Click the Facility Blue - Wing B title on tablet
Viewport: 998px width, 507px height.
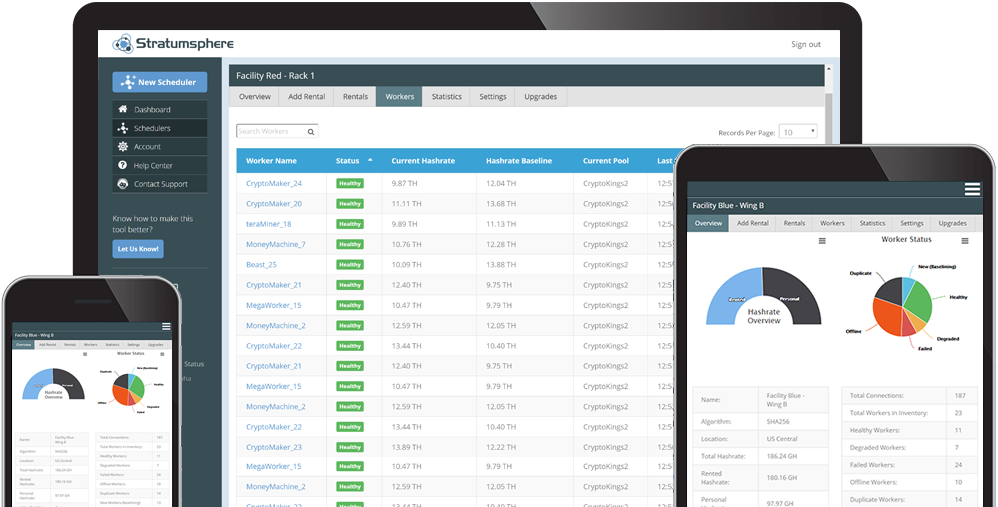728,205
